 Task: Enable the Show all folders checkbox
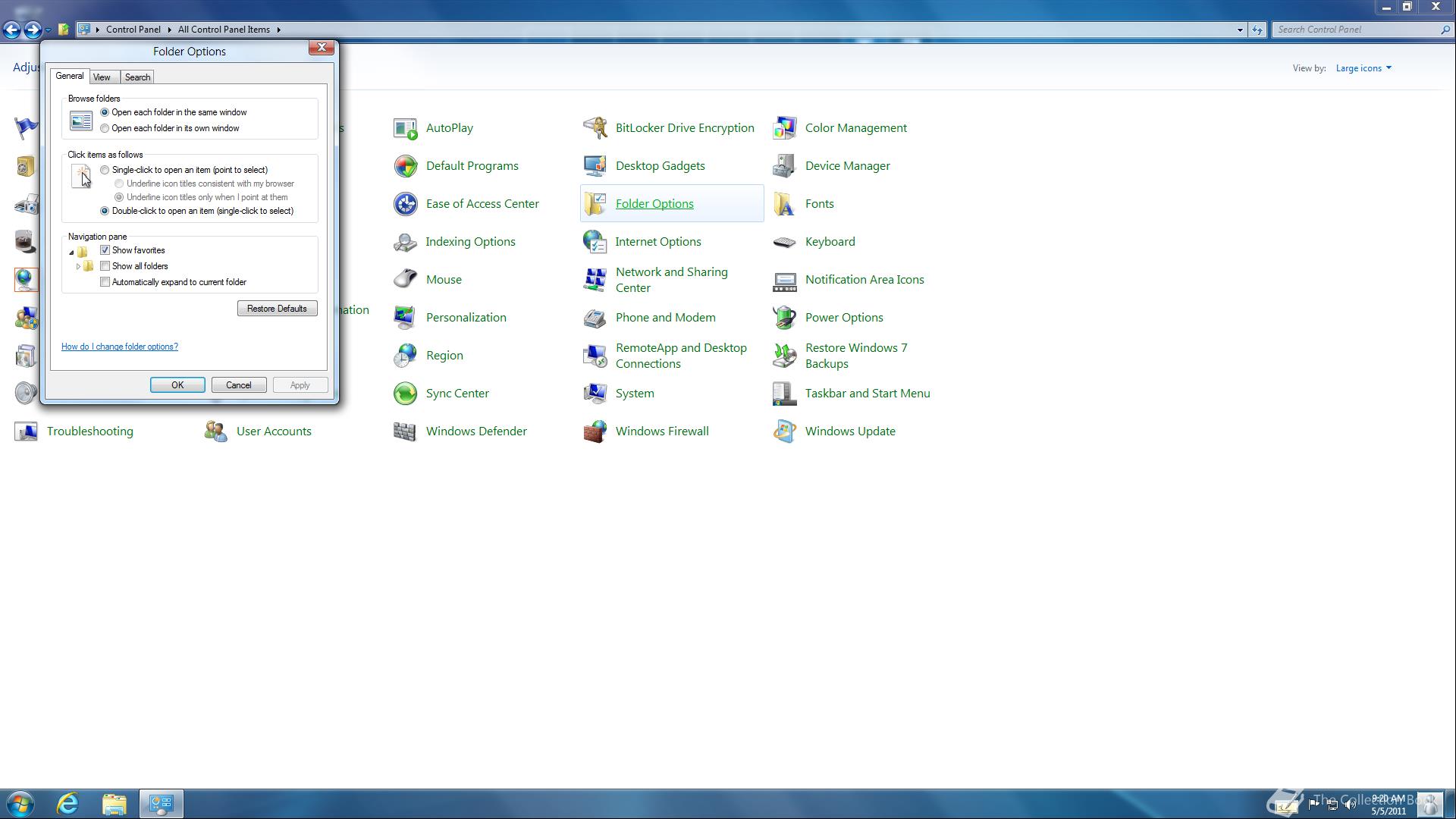point(105,266)
